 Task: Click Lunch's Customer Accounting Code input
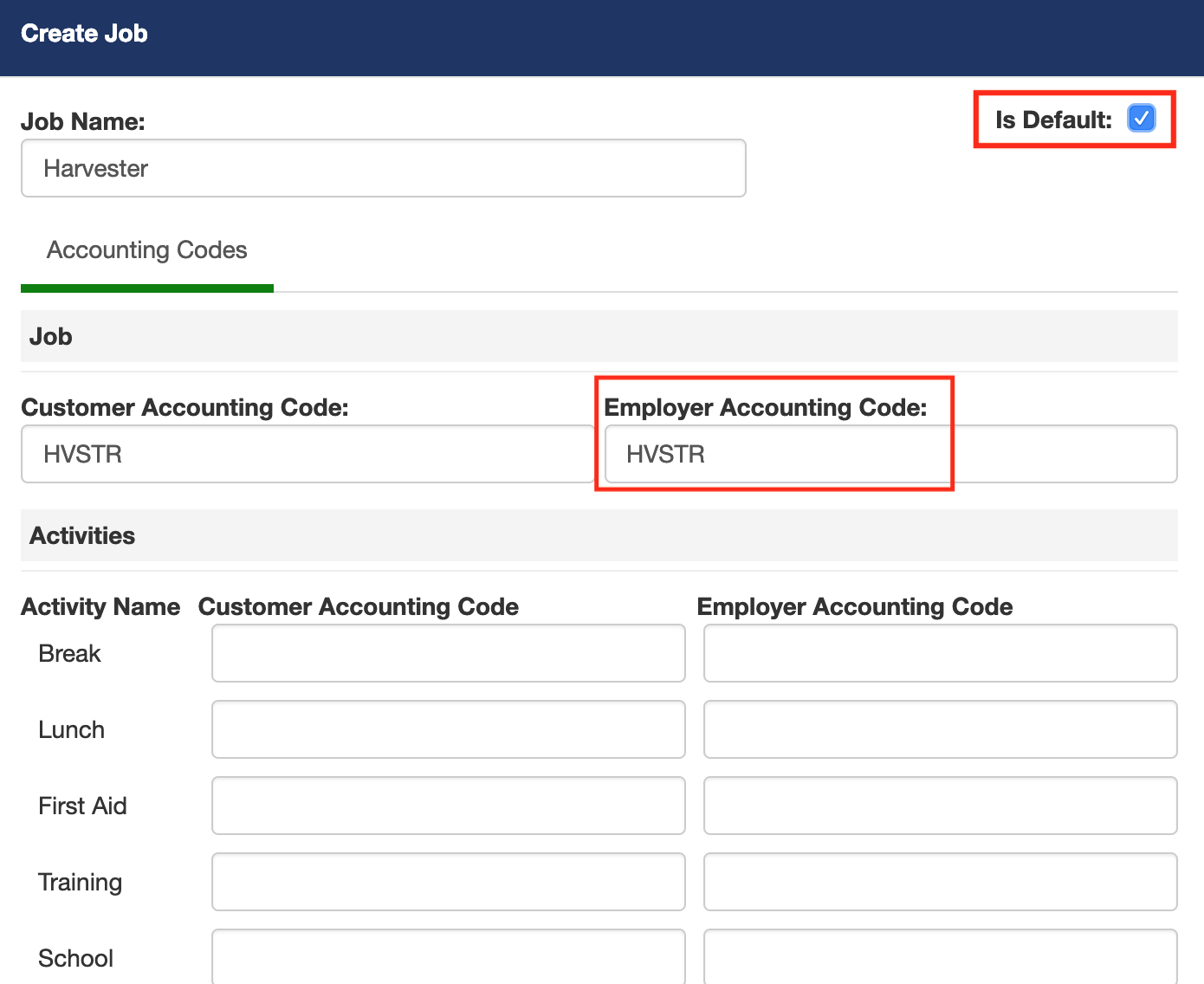448,729
